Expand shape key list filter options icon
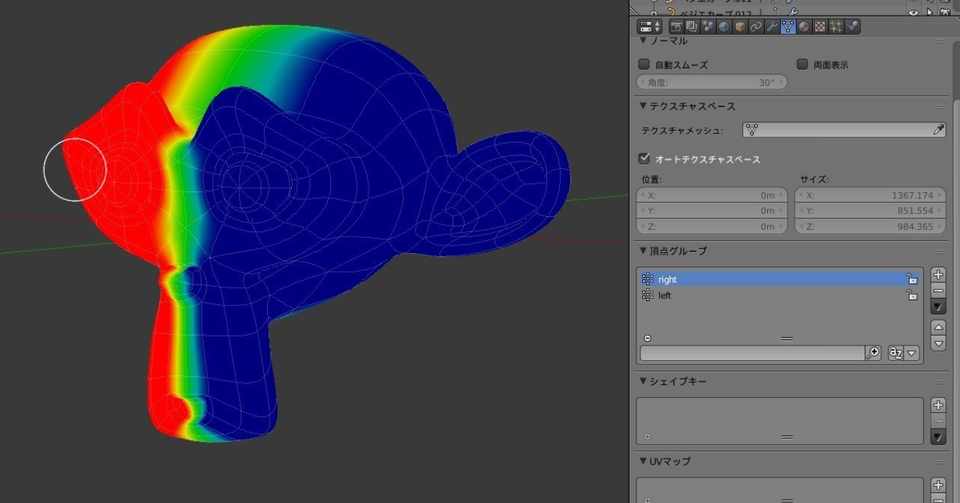This screenshot has width=960, height=503. point(648,437)
